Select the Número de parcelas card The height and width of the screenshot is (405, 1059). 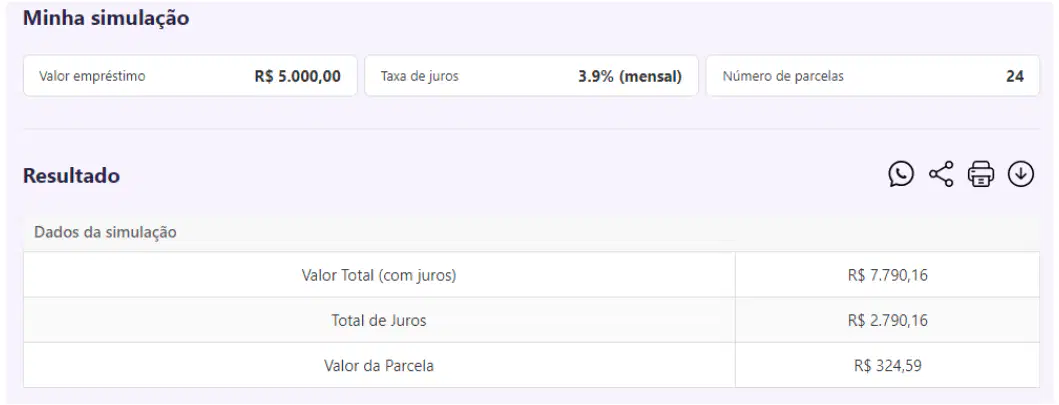873,76
